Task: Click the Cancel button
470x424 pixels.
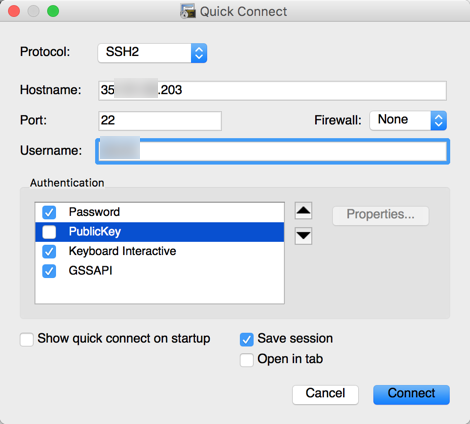Action: pos(325,395)
